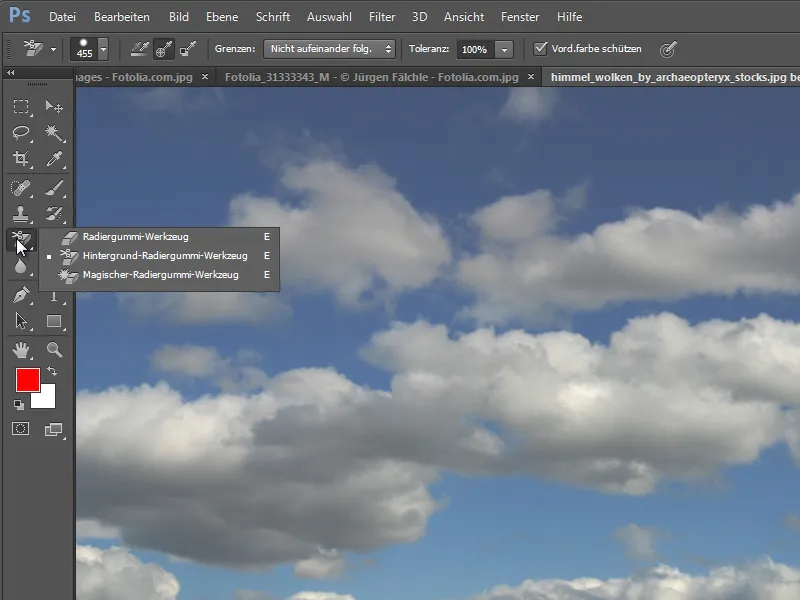Choose Hintergrund-Radiergummi-Werkzeug from the flyout
800x600 pixels.
(160, 256)
